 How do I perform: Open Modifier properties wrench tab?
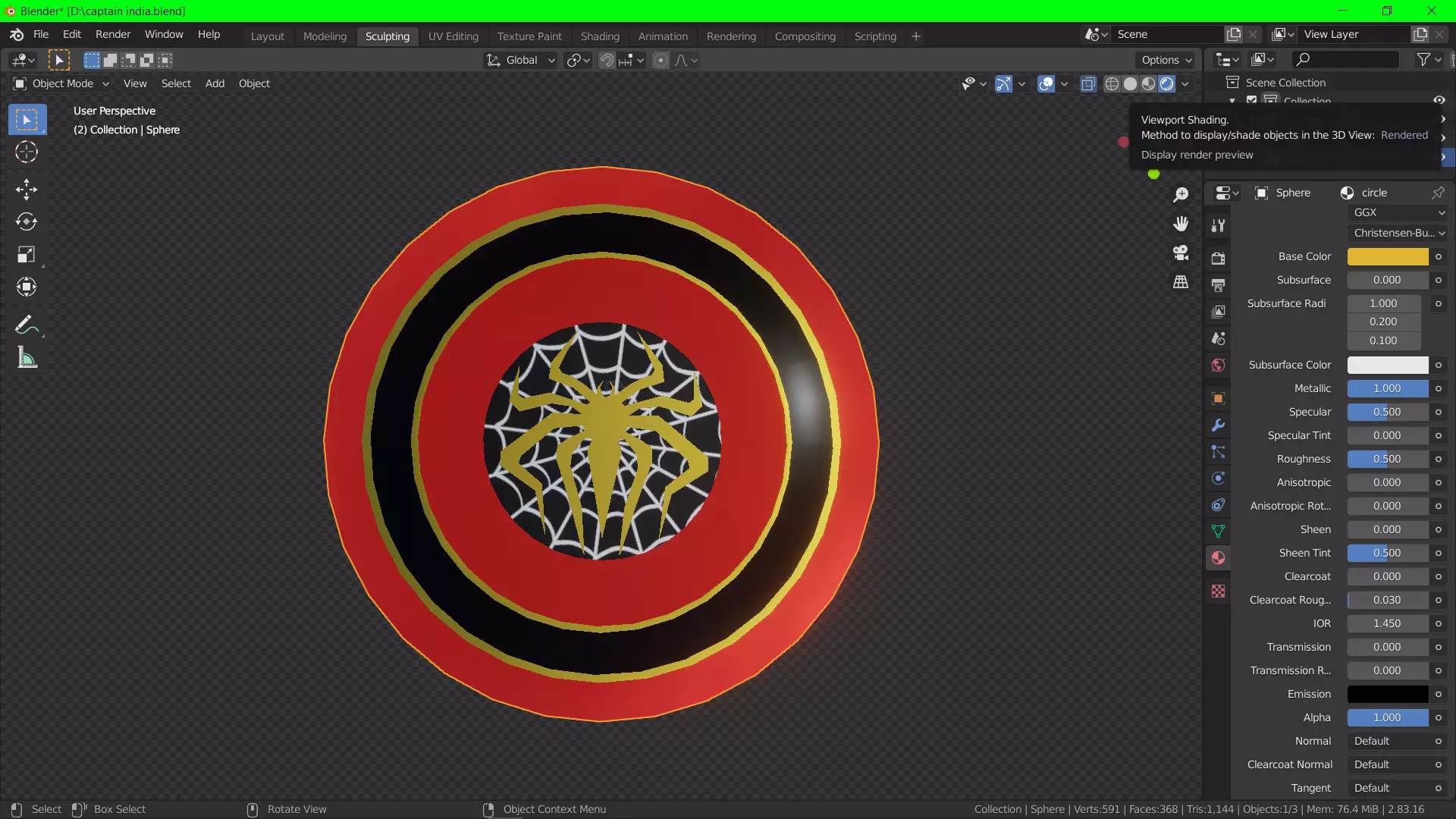pyautogui.click(x=1219, y=425)
